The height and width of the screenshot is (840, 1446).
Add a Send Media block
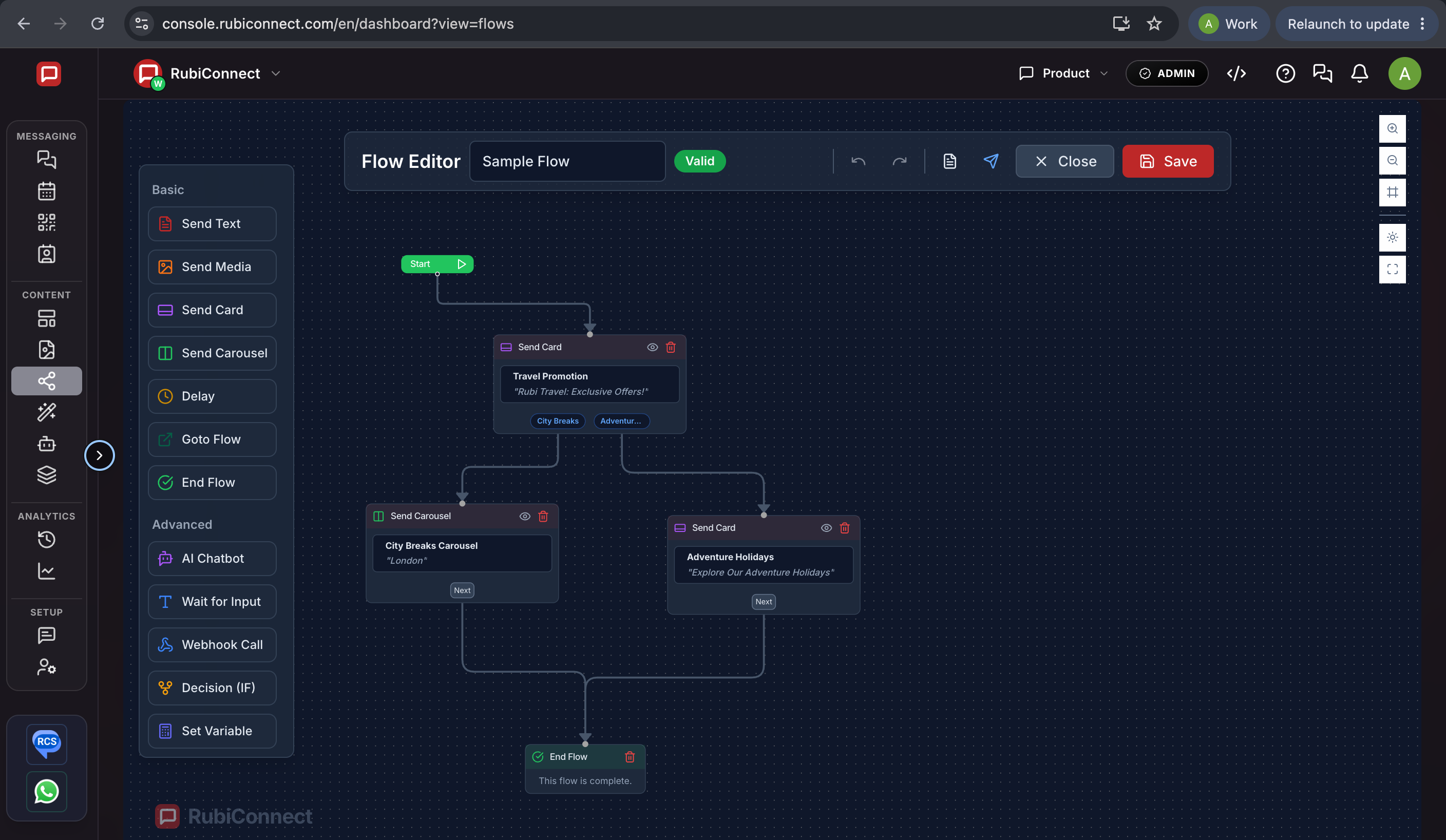tap(212, 267)
